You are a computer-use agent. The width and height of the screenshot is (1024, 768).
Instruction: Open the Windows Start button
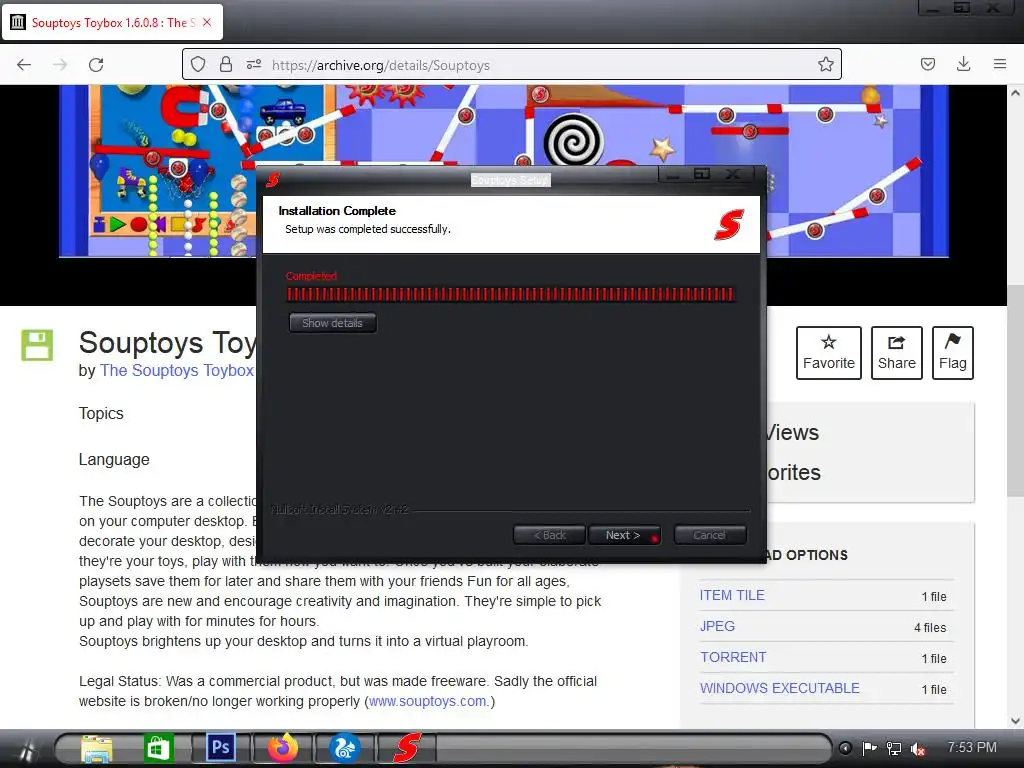[26, 748]
